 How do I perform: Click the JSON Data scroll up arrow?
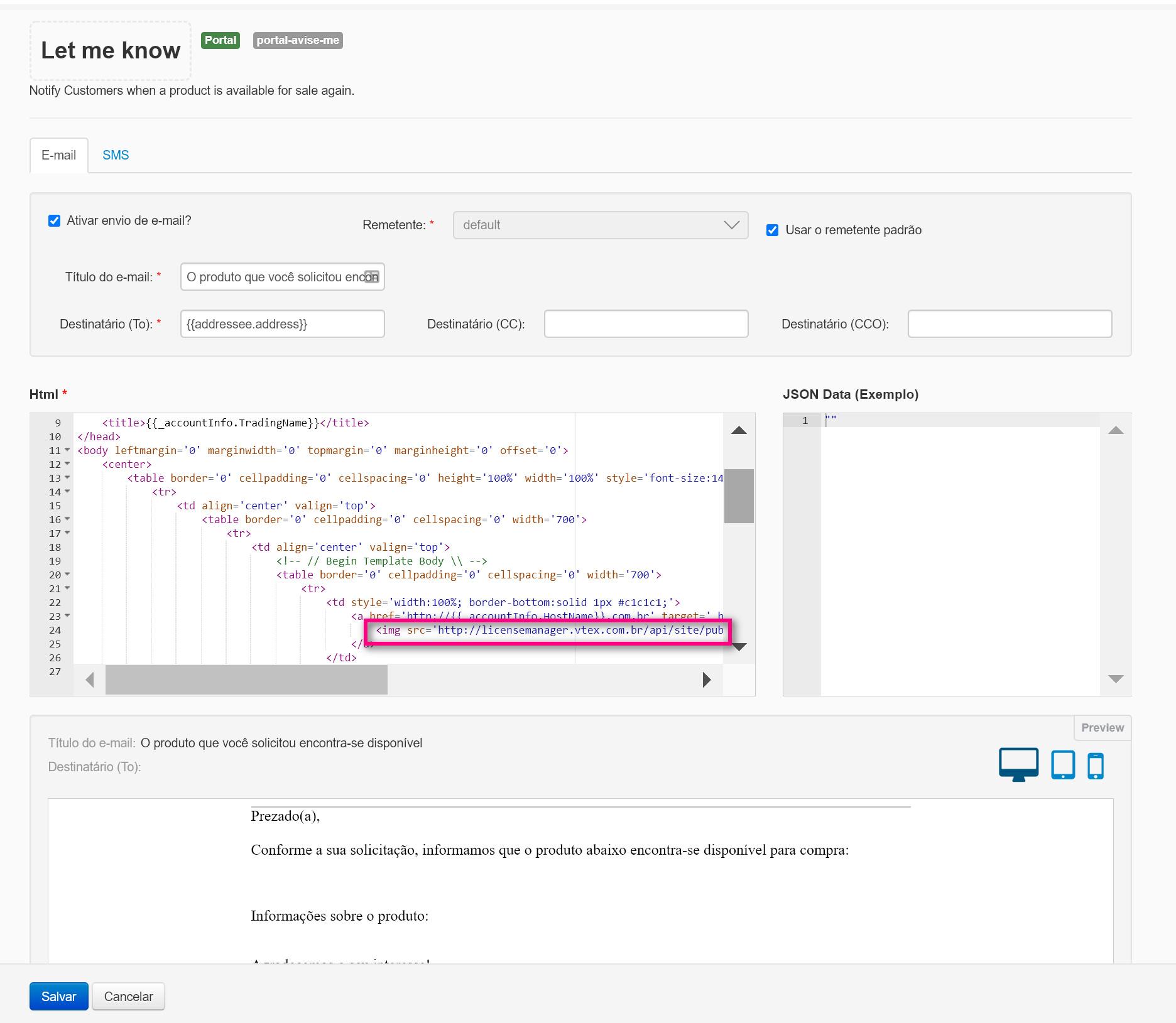pos(1116,431)
